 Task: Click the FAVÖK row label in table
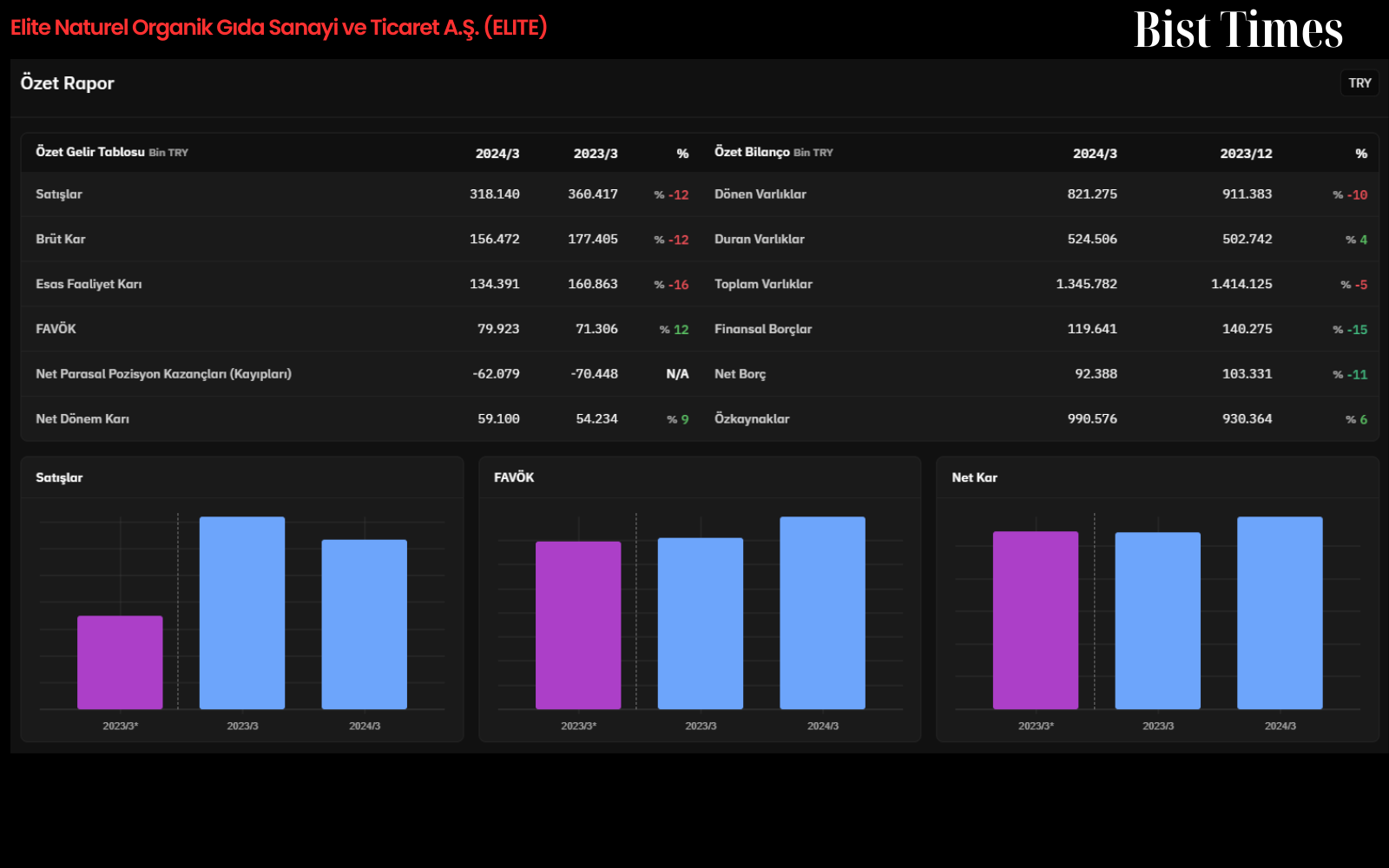pyautogui.click(x=56, y=329)
